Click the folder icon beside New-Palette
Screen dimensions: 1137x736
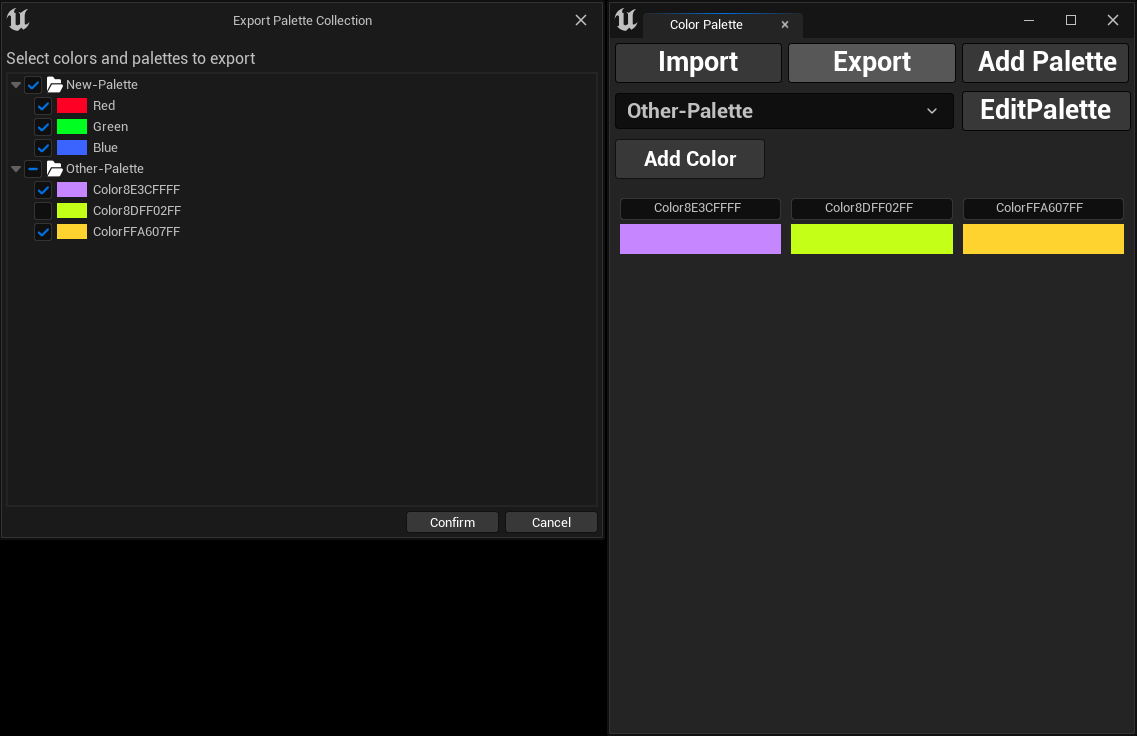[55, 84]
